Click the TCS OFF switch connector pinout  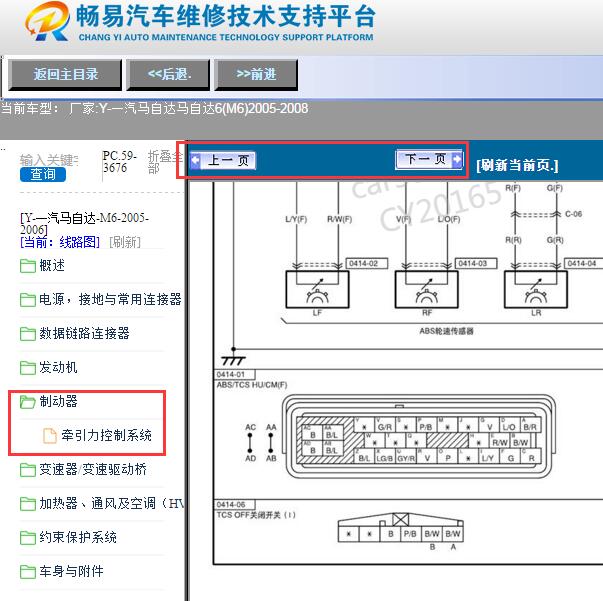click(x=401, y=528)
